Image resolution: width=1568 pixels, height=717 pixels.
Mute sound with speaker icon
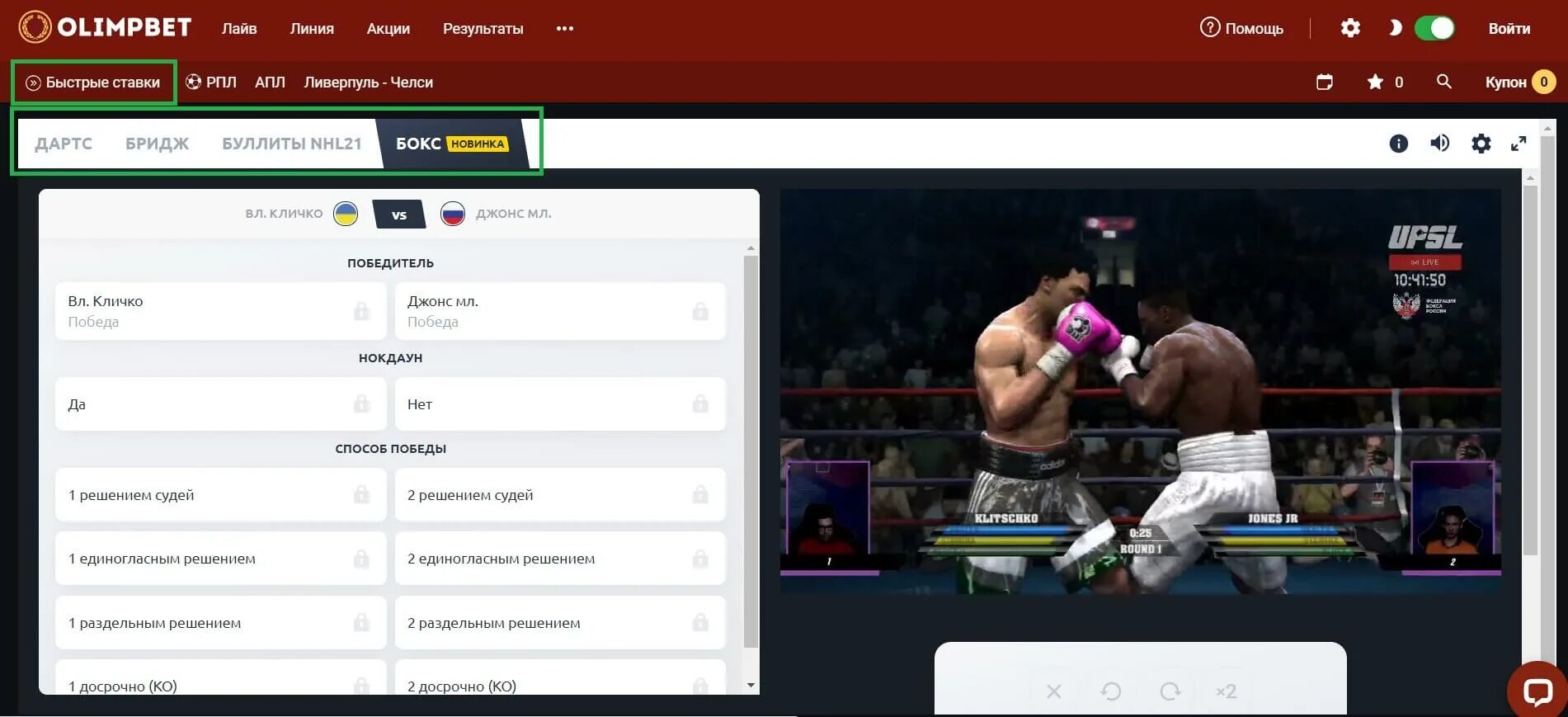1440,144
